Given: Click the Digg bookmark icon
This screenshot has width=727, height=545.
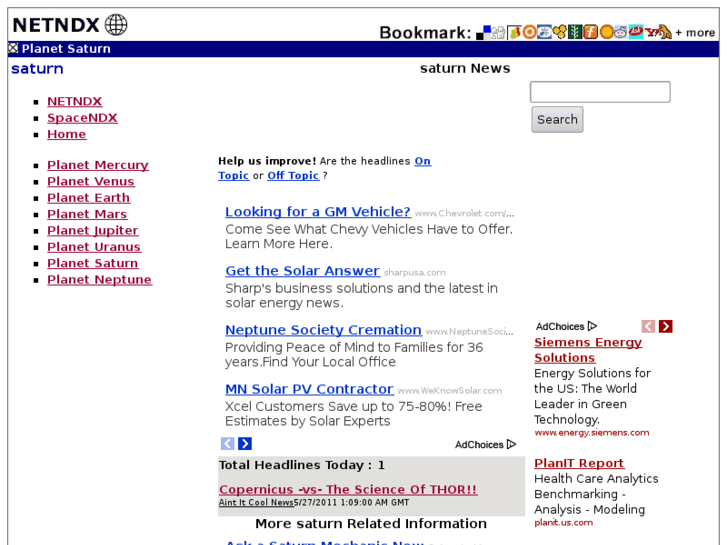Looking at the screenshot, I should (498, 32).
